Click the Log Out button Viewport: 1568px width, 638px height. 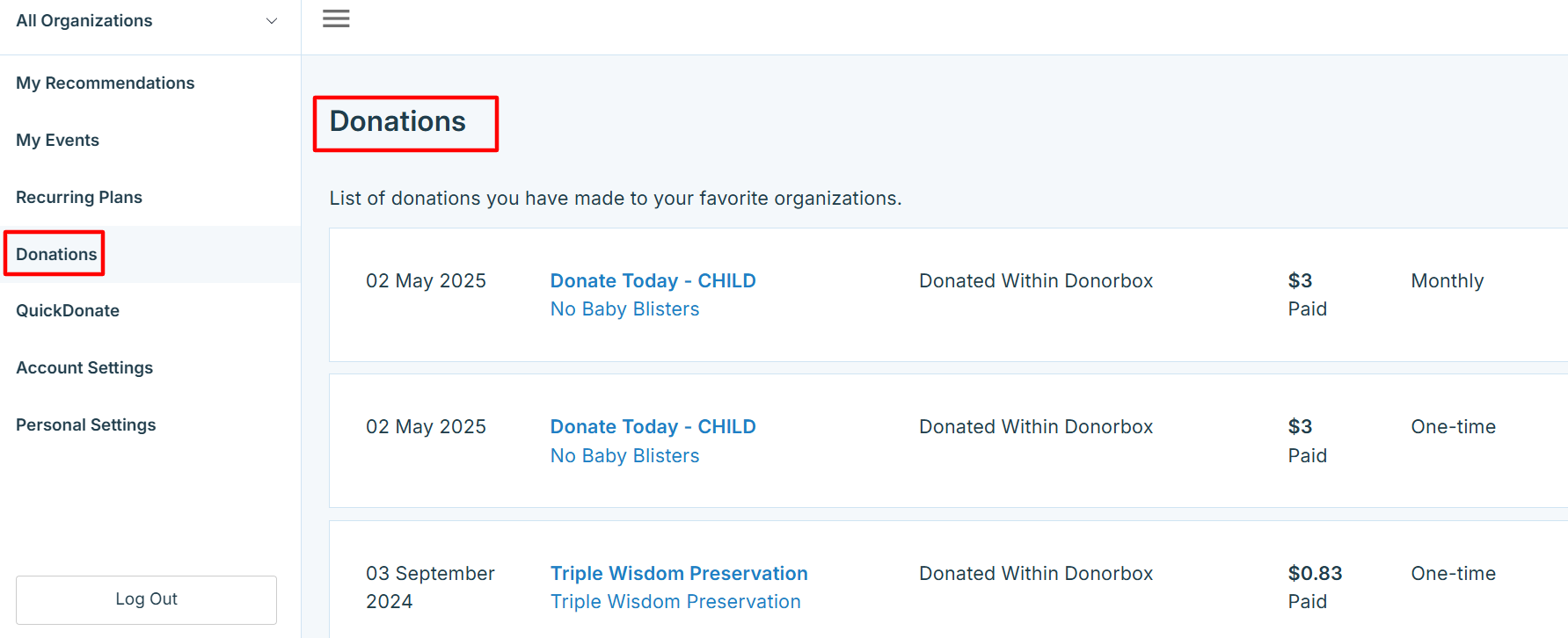click(146, 599)
